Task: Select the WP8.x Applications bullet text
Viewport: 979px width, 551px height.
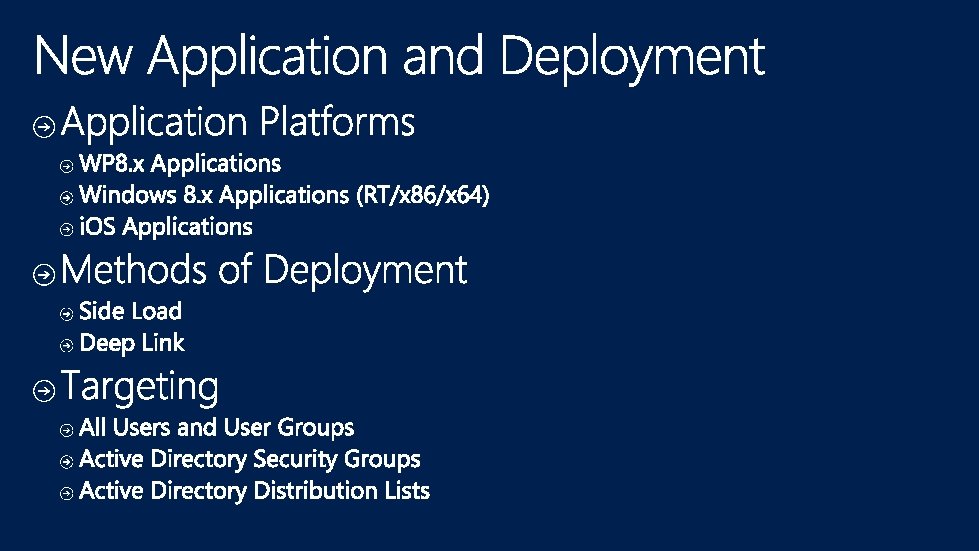Action: point(180,164)
